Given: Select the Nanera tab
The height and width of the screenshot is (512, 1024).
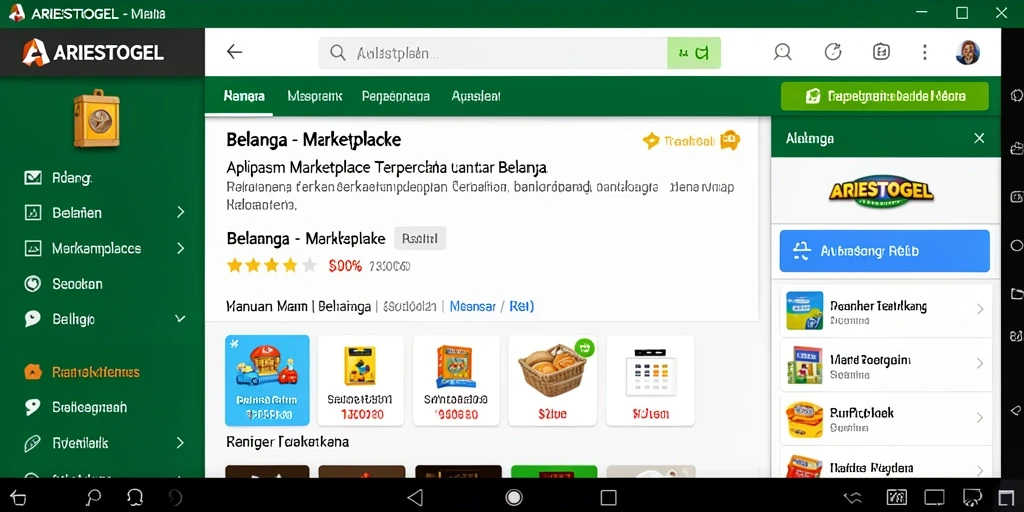Looking at the screenshot, I should point(244,96).
